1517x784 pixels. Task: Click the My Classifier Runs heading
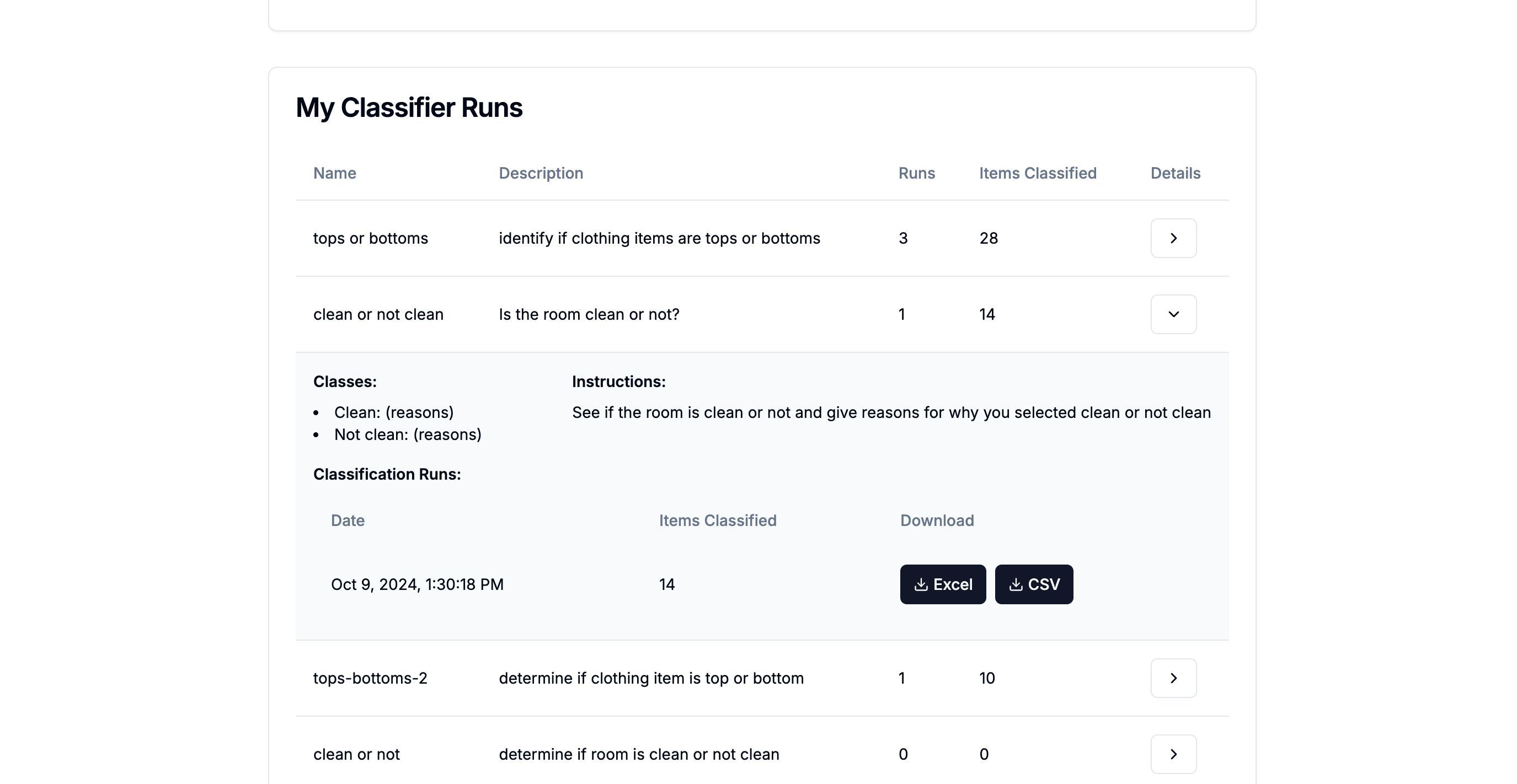(409, 107)
